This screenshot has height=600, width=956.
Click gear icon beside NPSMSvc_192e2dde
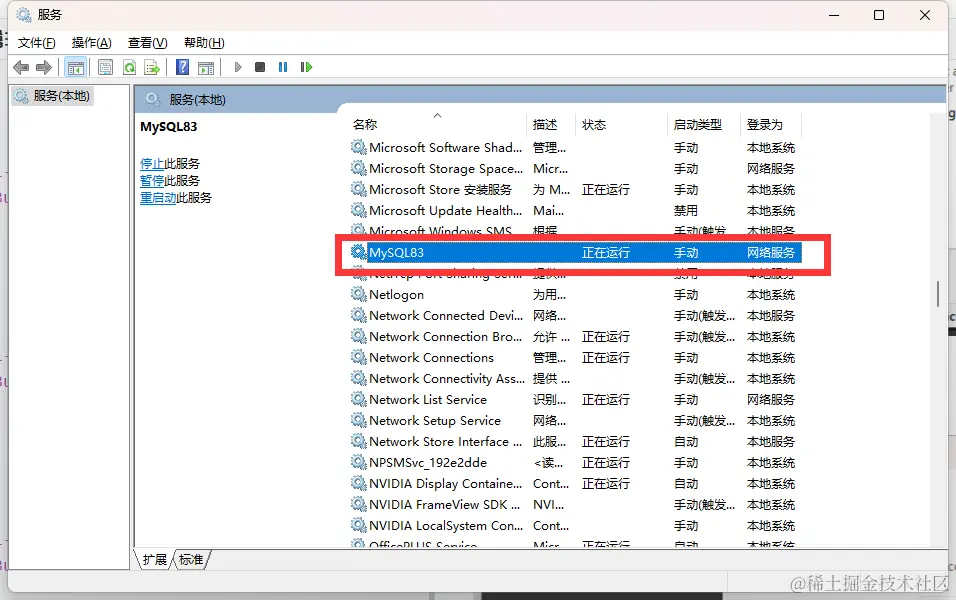tap(358, 462)
